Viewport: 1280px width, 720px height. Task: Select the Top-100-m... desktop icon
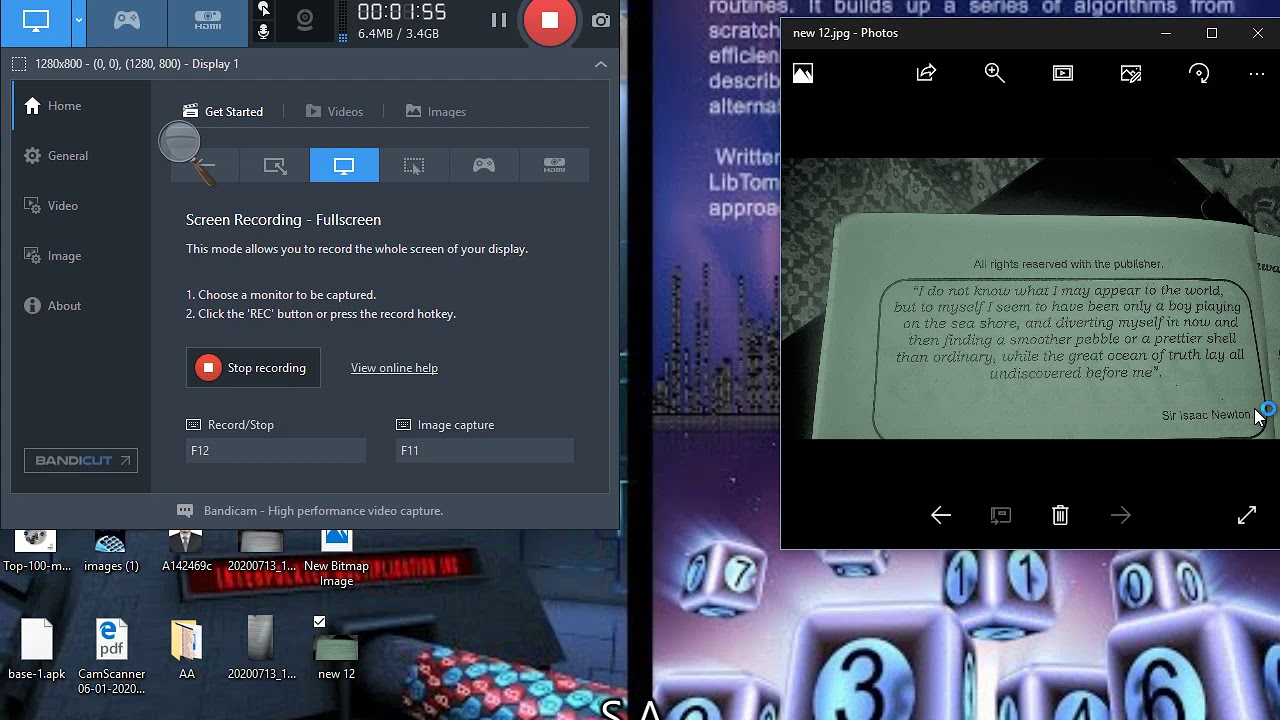click(x=37, y=551)
